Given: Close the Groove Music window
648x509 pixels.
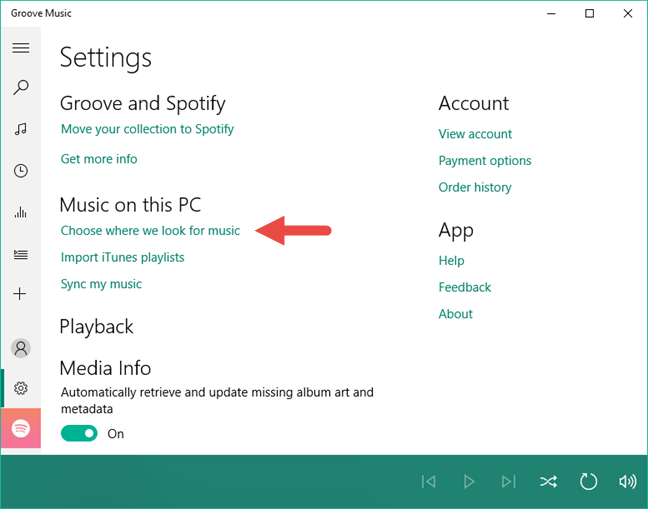Looking at the screenshot, I should click(628, 14).
